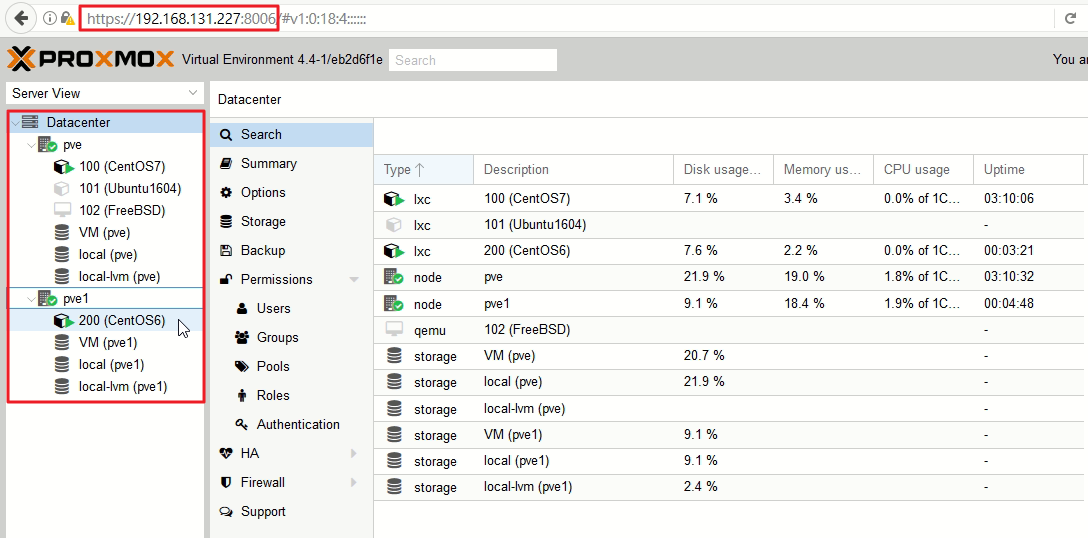This screenshot has width=1088, height=538.
Task: Click the monitor icon for 102 (FreeBSD)
Action: click(62, 210)
